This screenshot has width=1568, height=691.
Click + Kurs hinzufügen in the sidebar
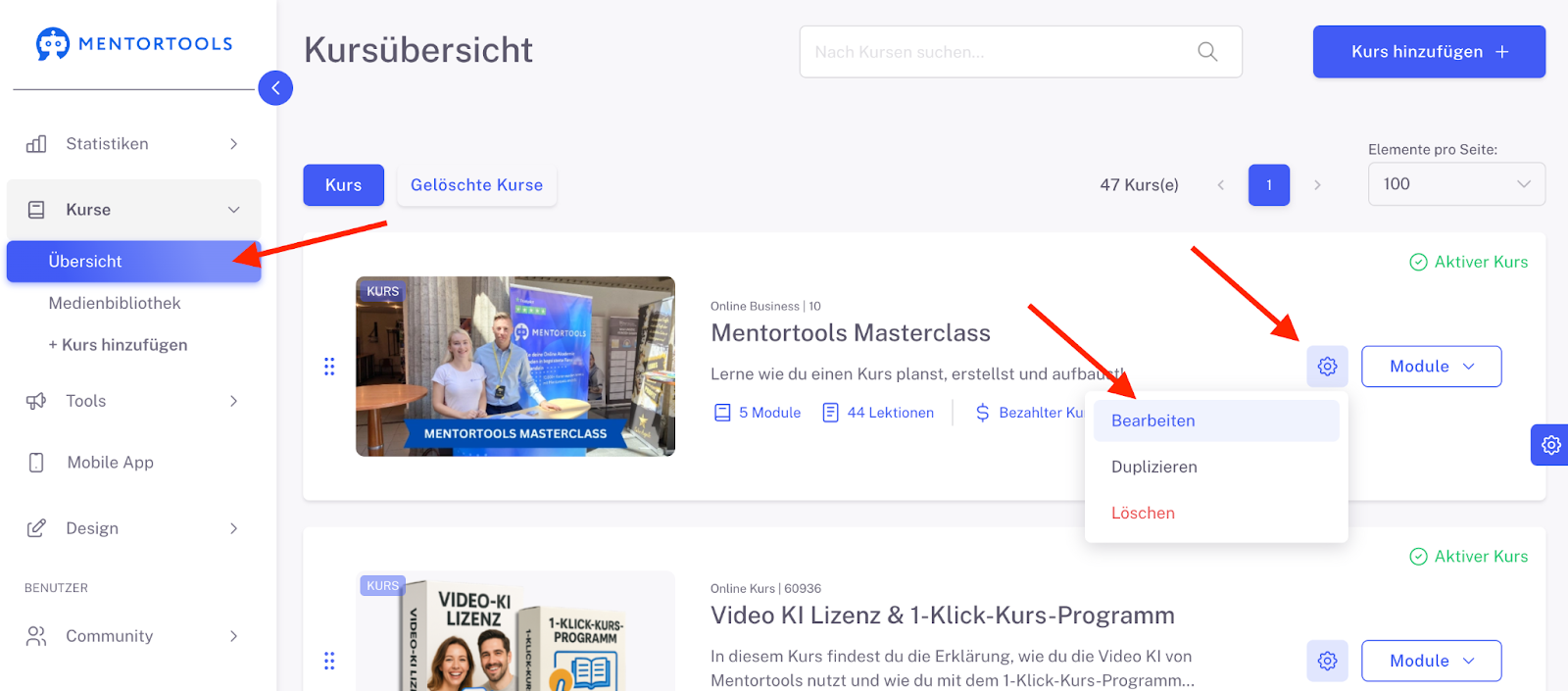coord(118,345)
